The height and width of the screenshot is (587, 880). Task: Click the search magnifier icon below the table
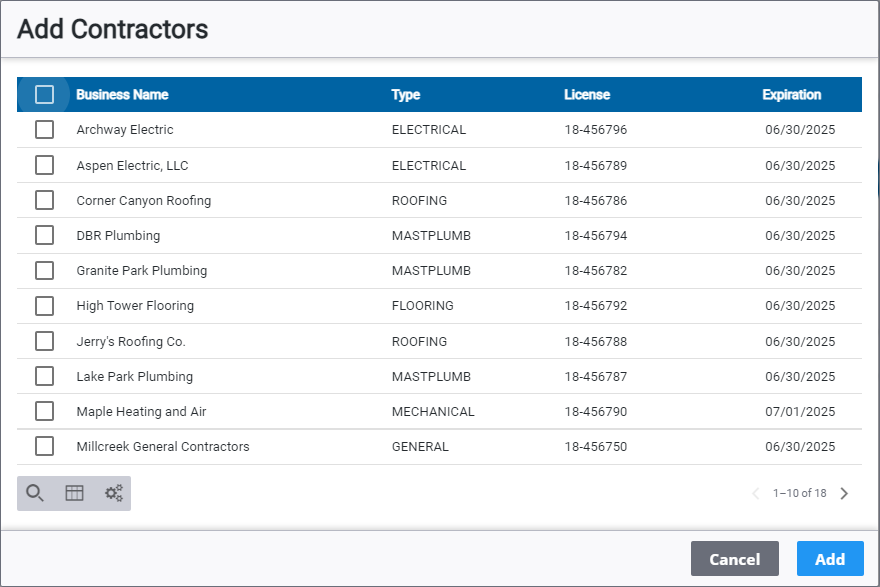pos(35,493)
